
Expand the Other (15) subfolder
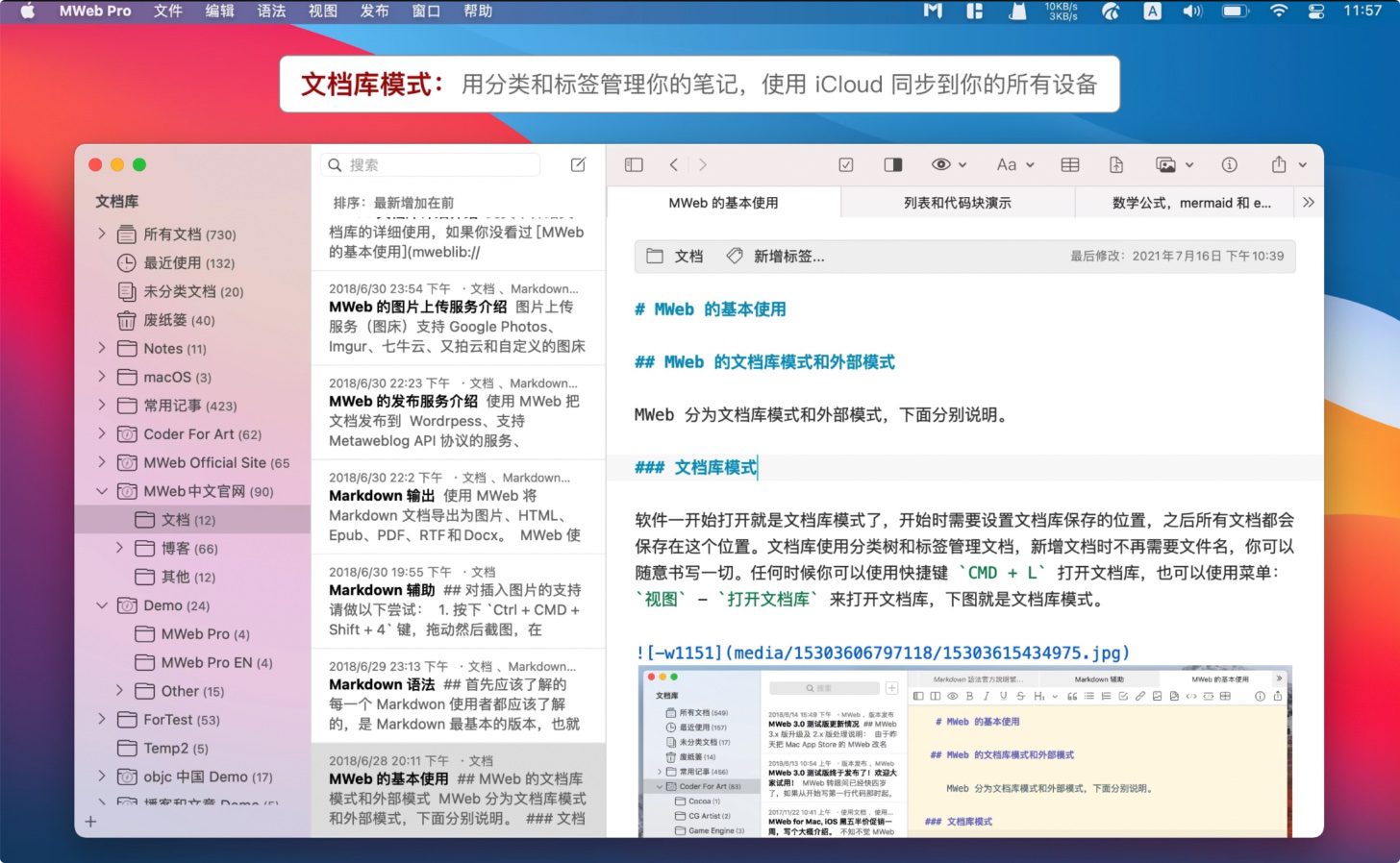click(x=119, y=691)
